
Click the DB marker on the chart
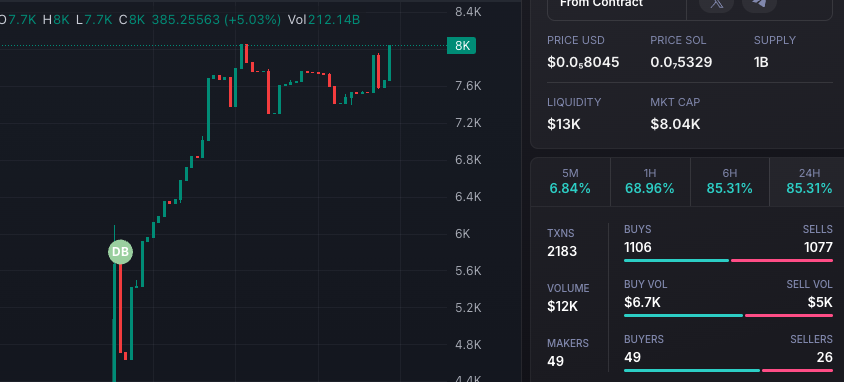coord(120,252)
